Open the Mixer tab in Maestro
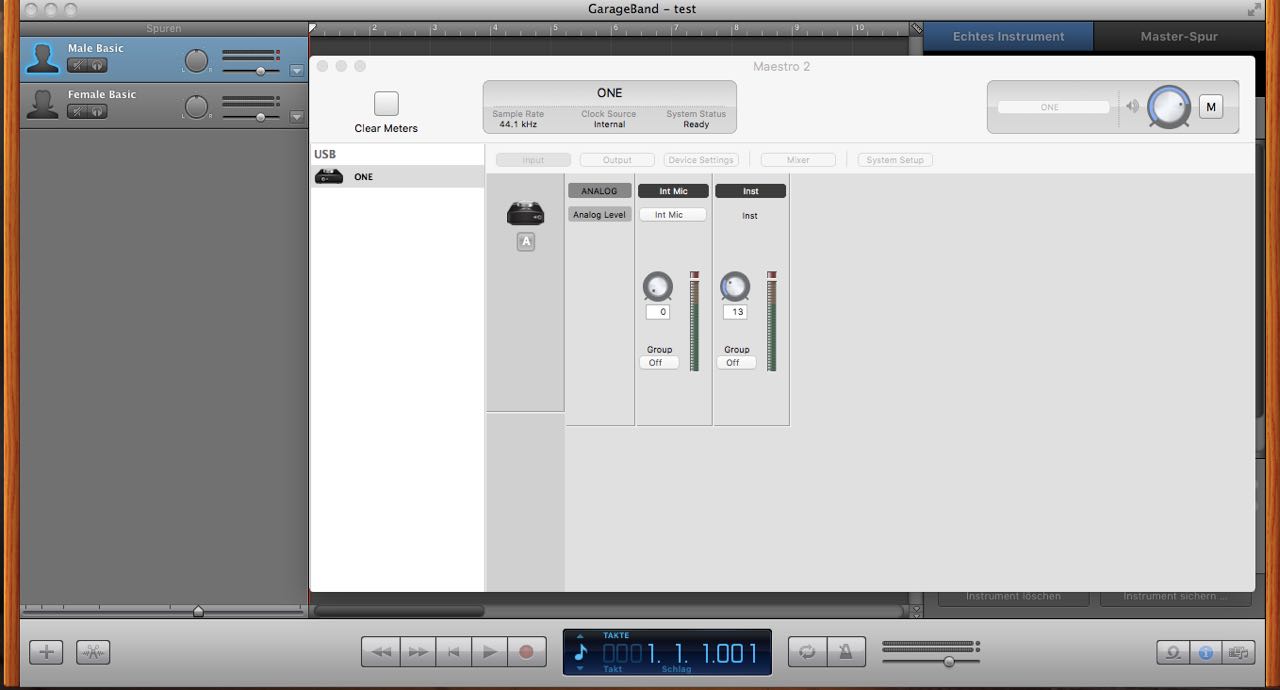The height and width of the screenshot is (690, 1280). (x=798, y=160)
